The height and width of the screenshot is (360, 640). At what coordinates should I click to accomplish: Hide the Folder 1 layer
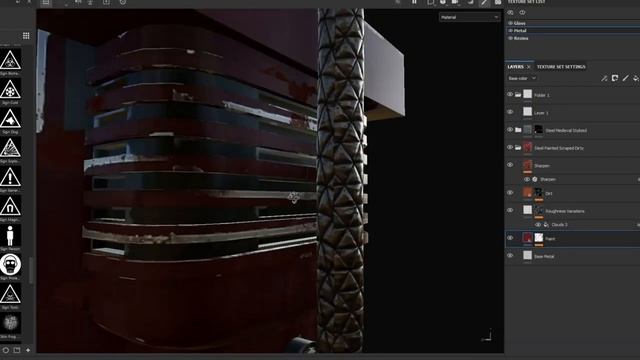[510, 94]
